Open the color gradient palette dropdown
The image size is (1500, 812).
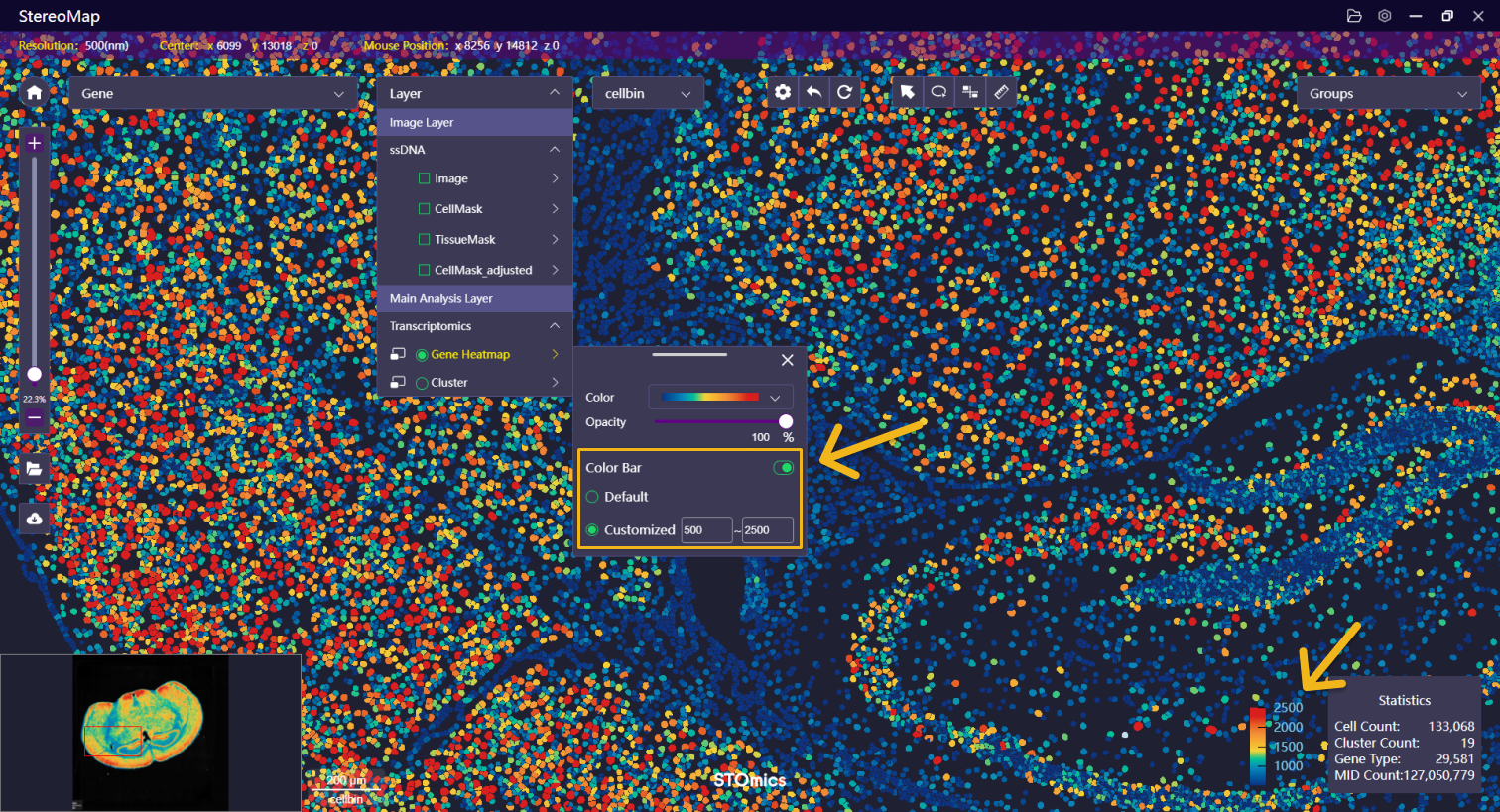point(720,398)
